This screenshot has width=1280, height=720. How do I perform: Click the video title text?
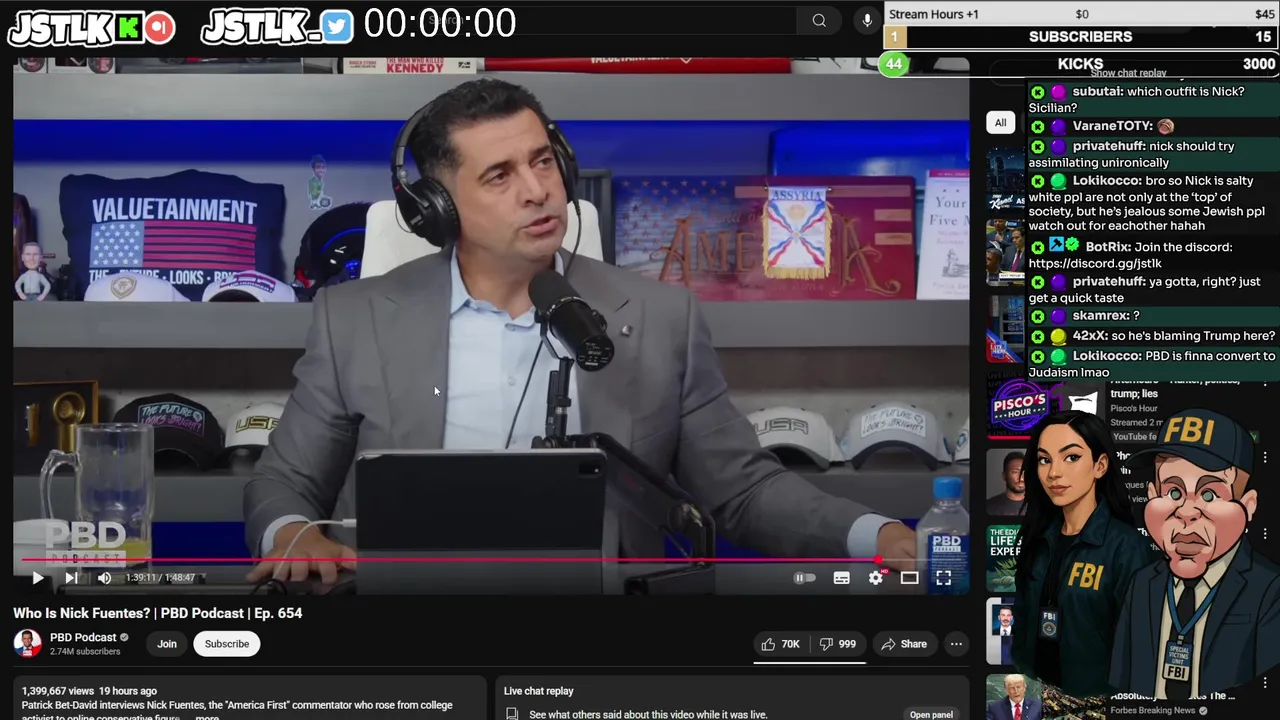coord(157,613)
